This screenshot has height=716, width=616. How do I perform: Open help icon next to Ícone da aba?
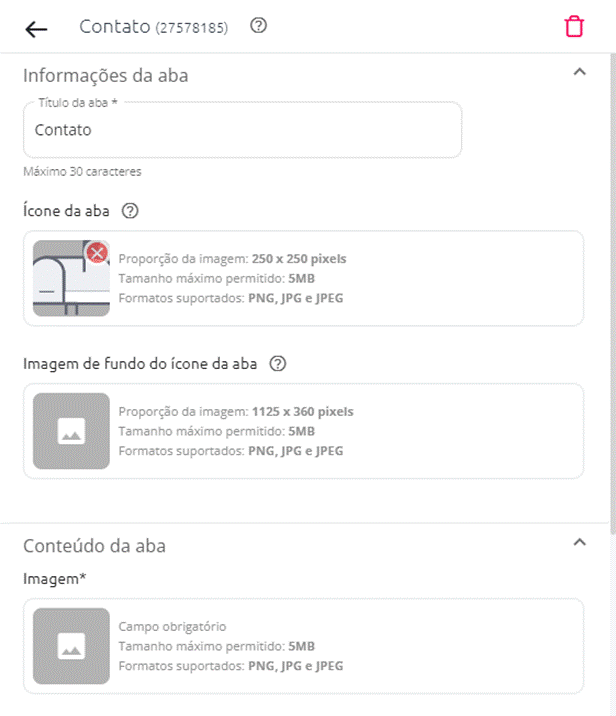coord(130,211)
